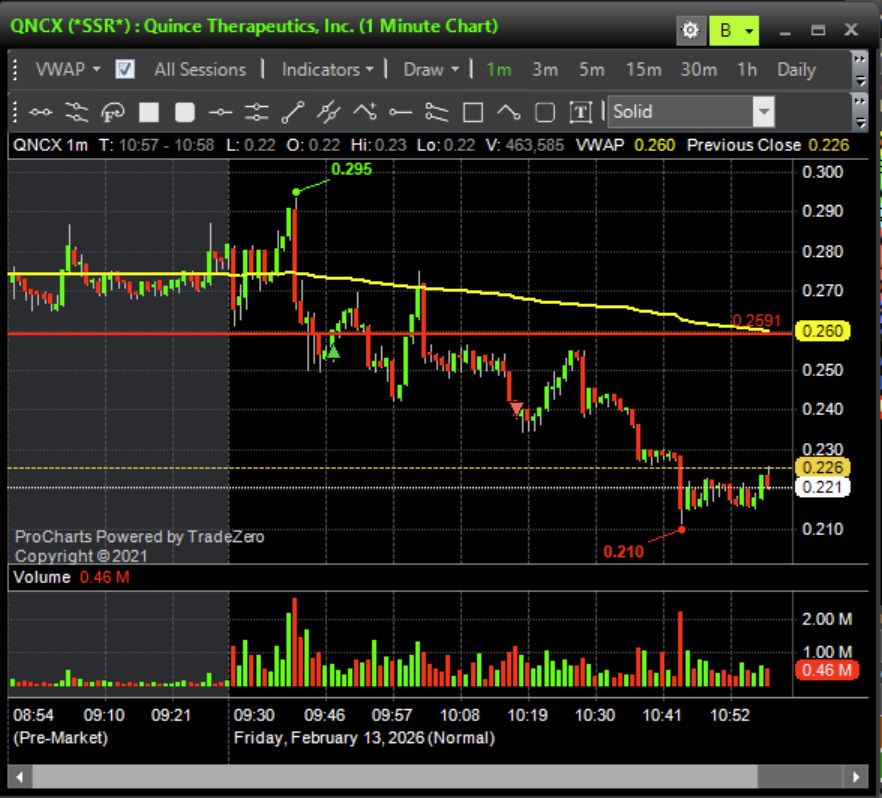Click the 09:30 time axis label
The width and height of the screenshot is (882, 798).
coord(254,715)
